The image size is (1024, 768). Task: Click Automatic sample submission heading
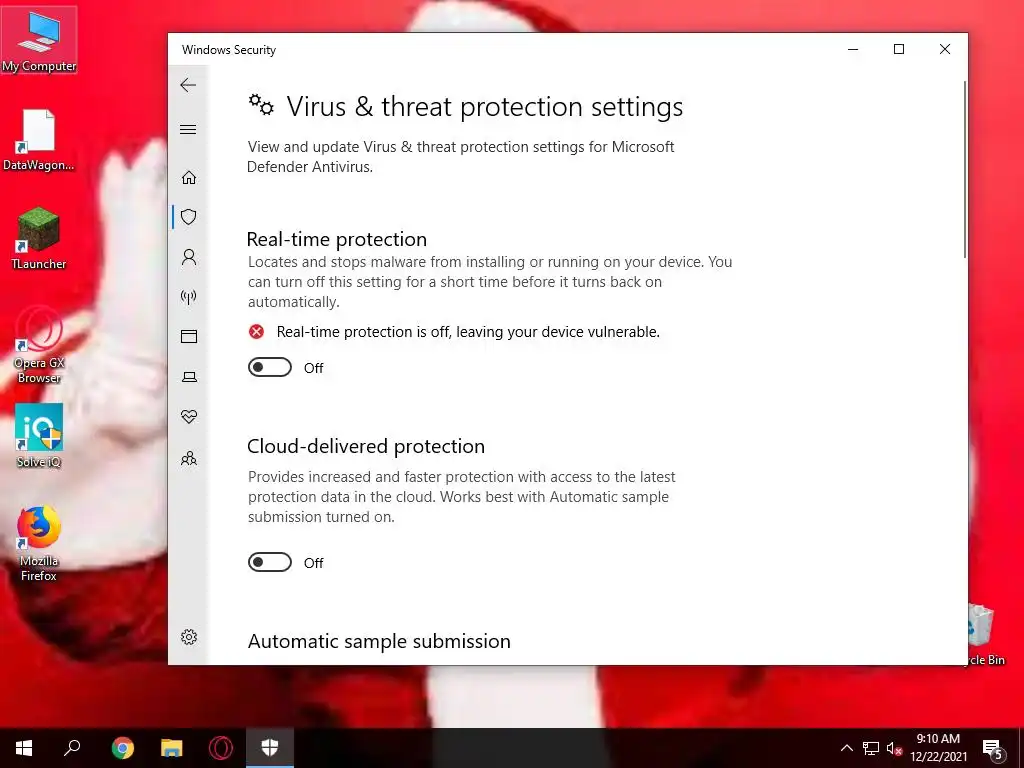[379, 641]
